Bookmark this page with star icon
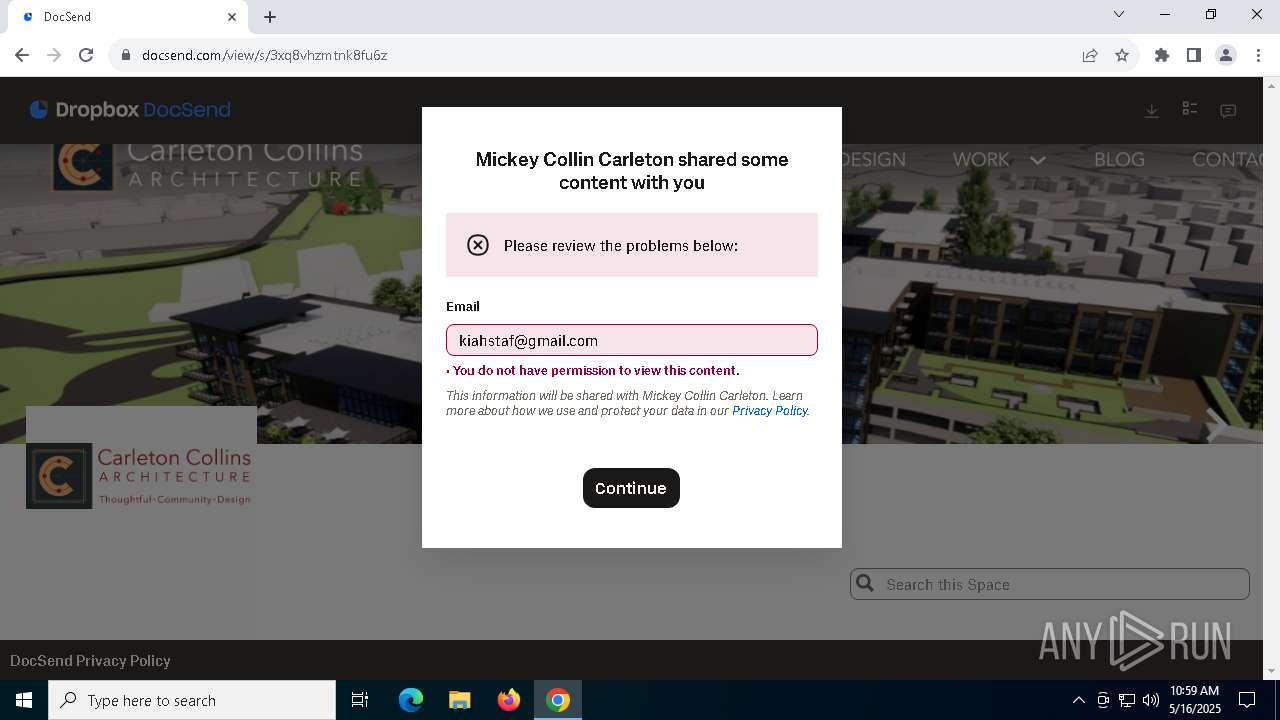Image resolution: width=1280 pixels, height=720 pixels. pos(1122,55)
